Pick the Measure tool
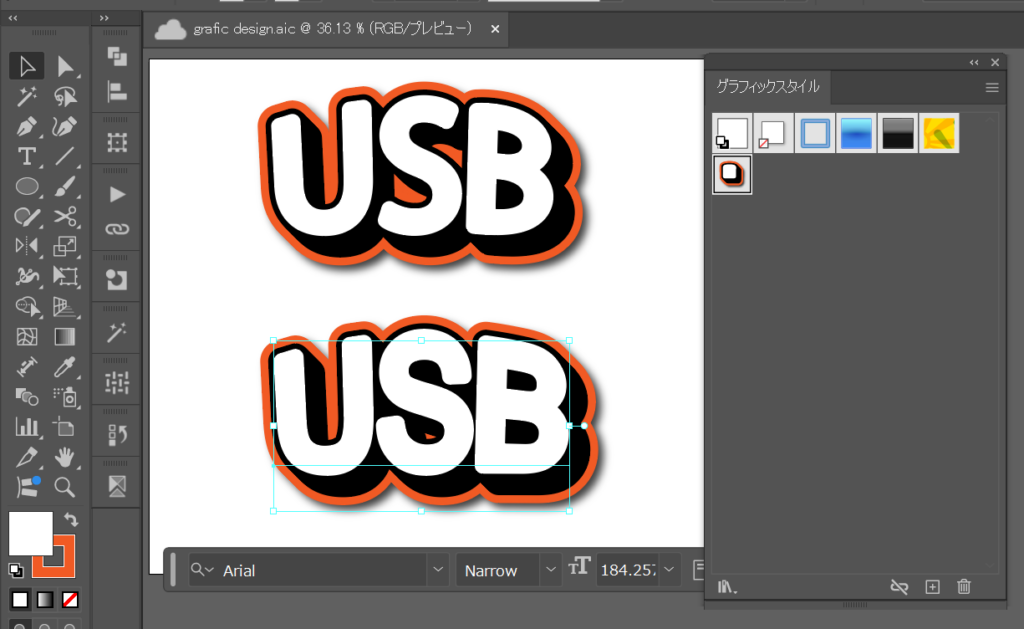The height and width of the screenshot is (629, 1024). [27, 366]
